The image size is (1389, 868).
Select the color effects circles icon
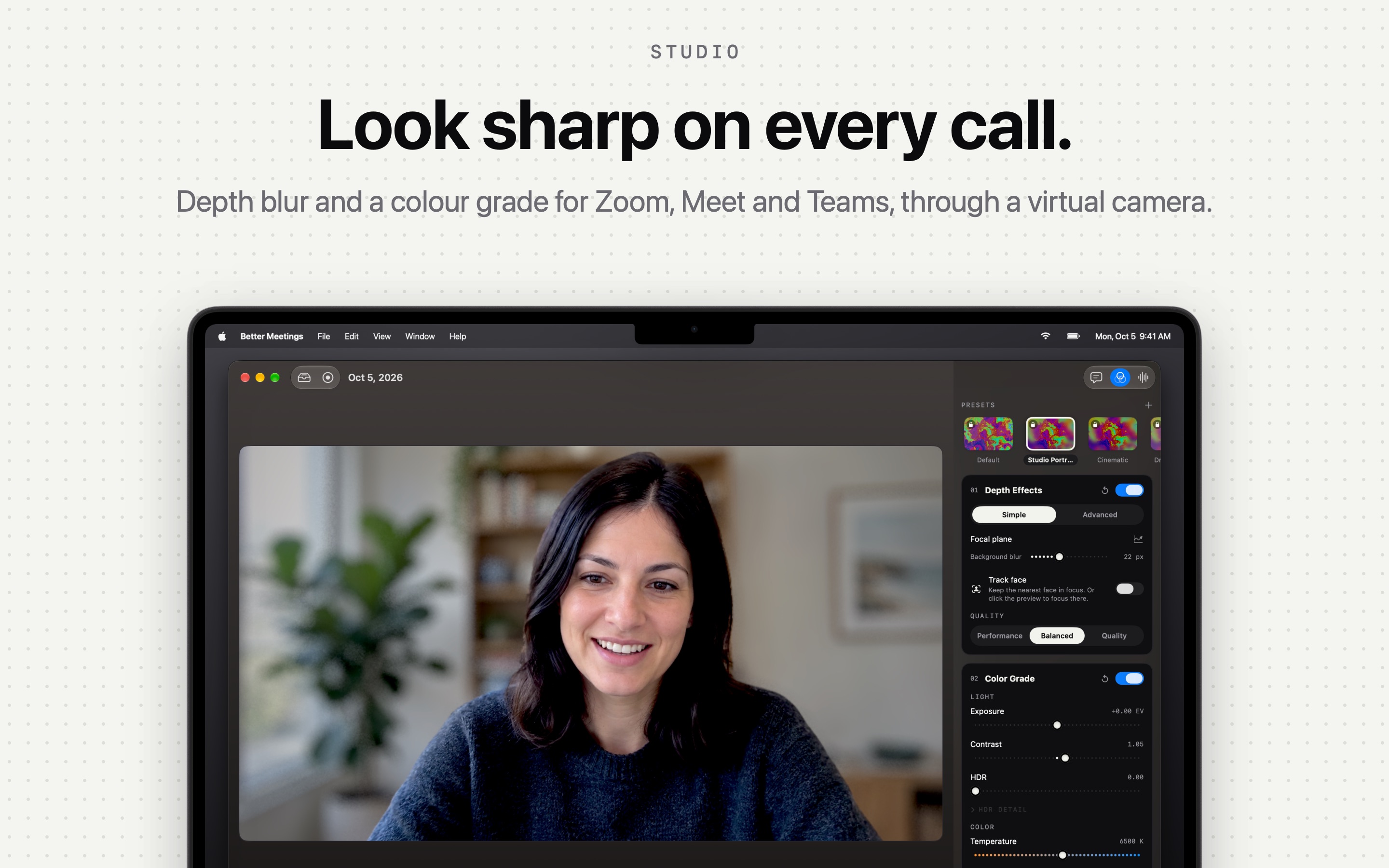[x=1120, y=378]
